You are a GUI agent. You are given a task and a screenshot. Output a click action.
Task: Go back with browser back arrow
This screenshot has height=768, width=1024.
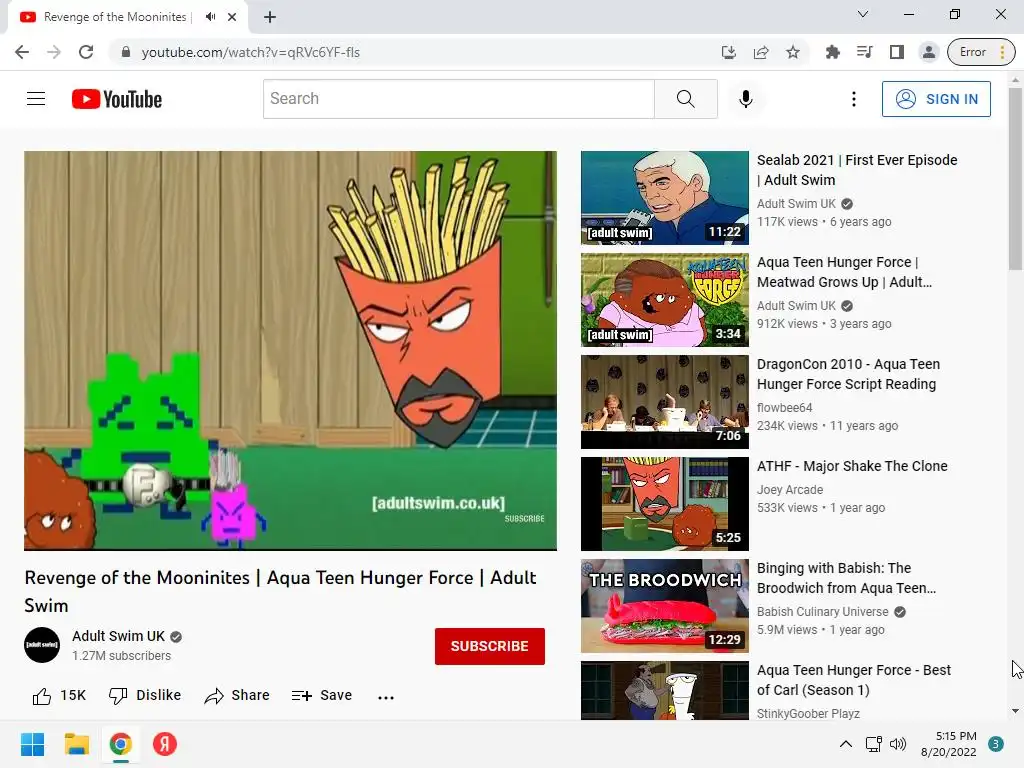(x=22, y=52)
